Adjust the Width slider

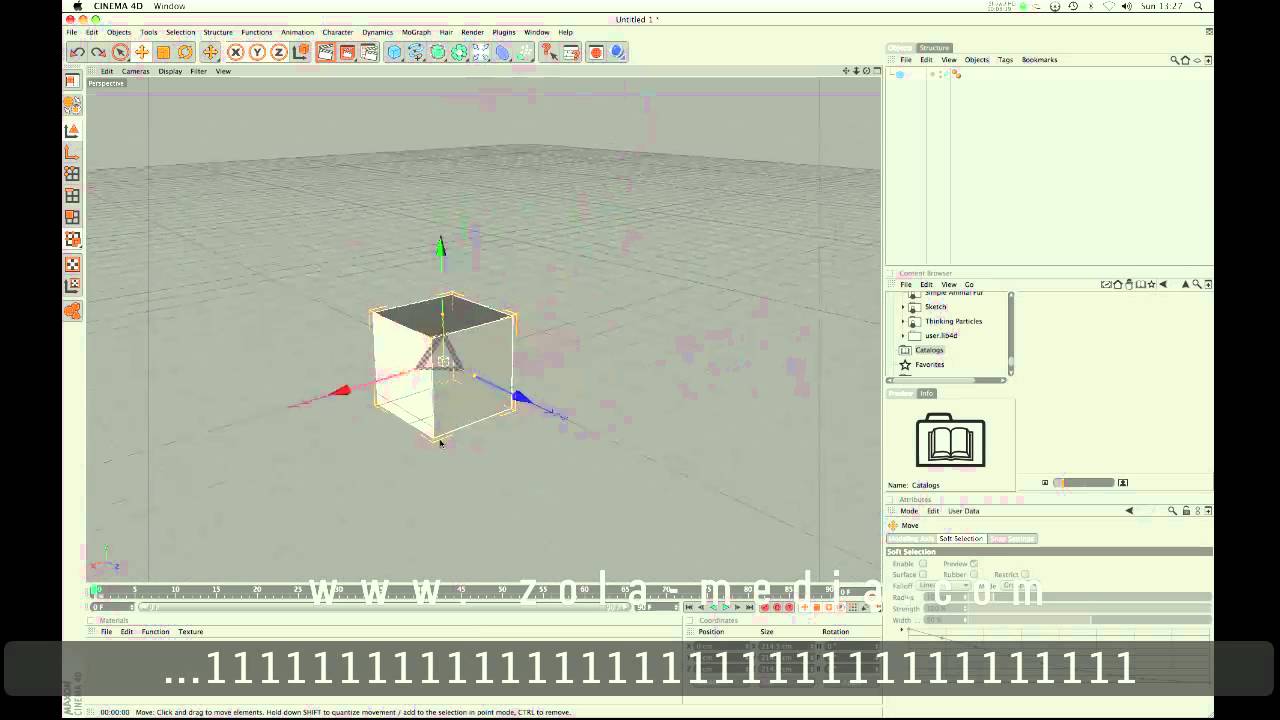pyautogui.click(x=1089, y=620)
